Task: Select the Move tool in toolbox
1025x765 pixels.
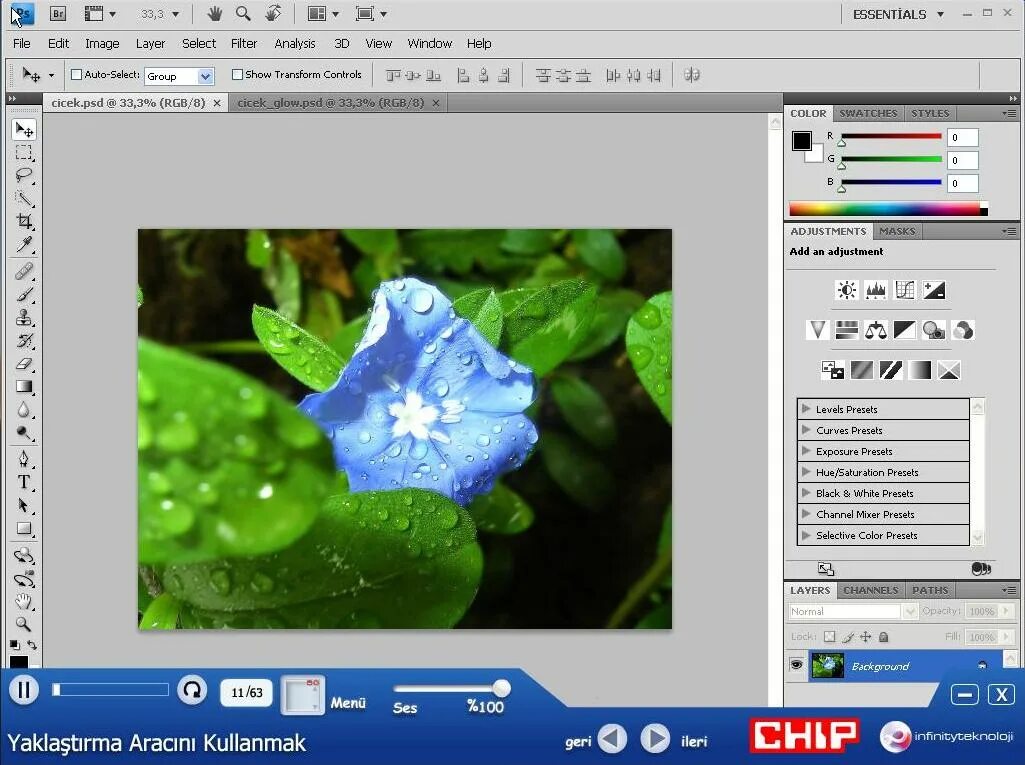Action: click(x=24, y=129)
